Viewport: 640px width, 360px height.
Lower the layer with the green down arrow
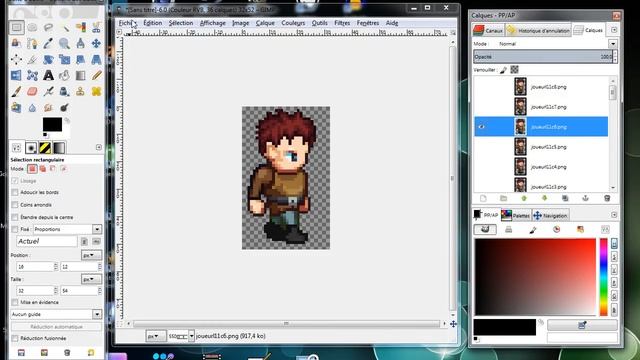544,198
